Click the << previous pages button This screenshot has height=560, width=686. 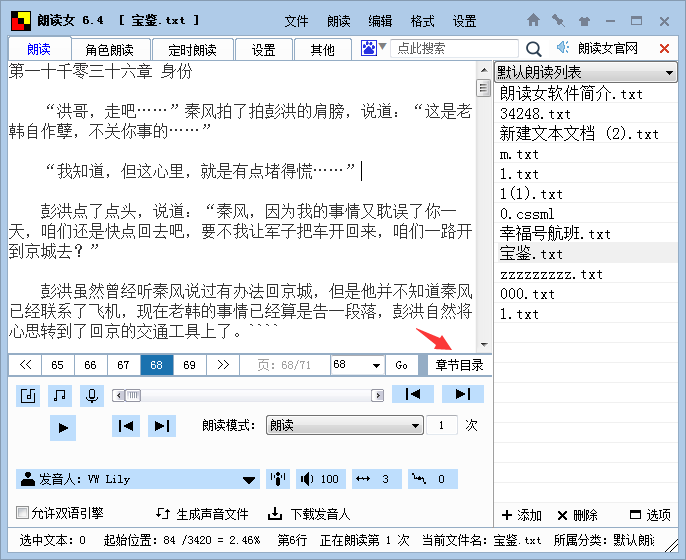click(x=25, y=364)
